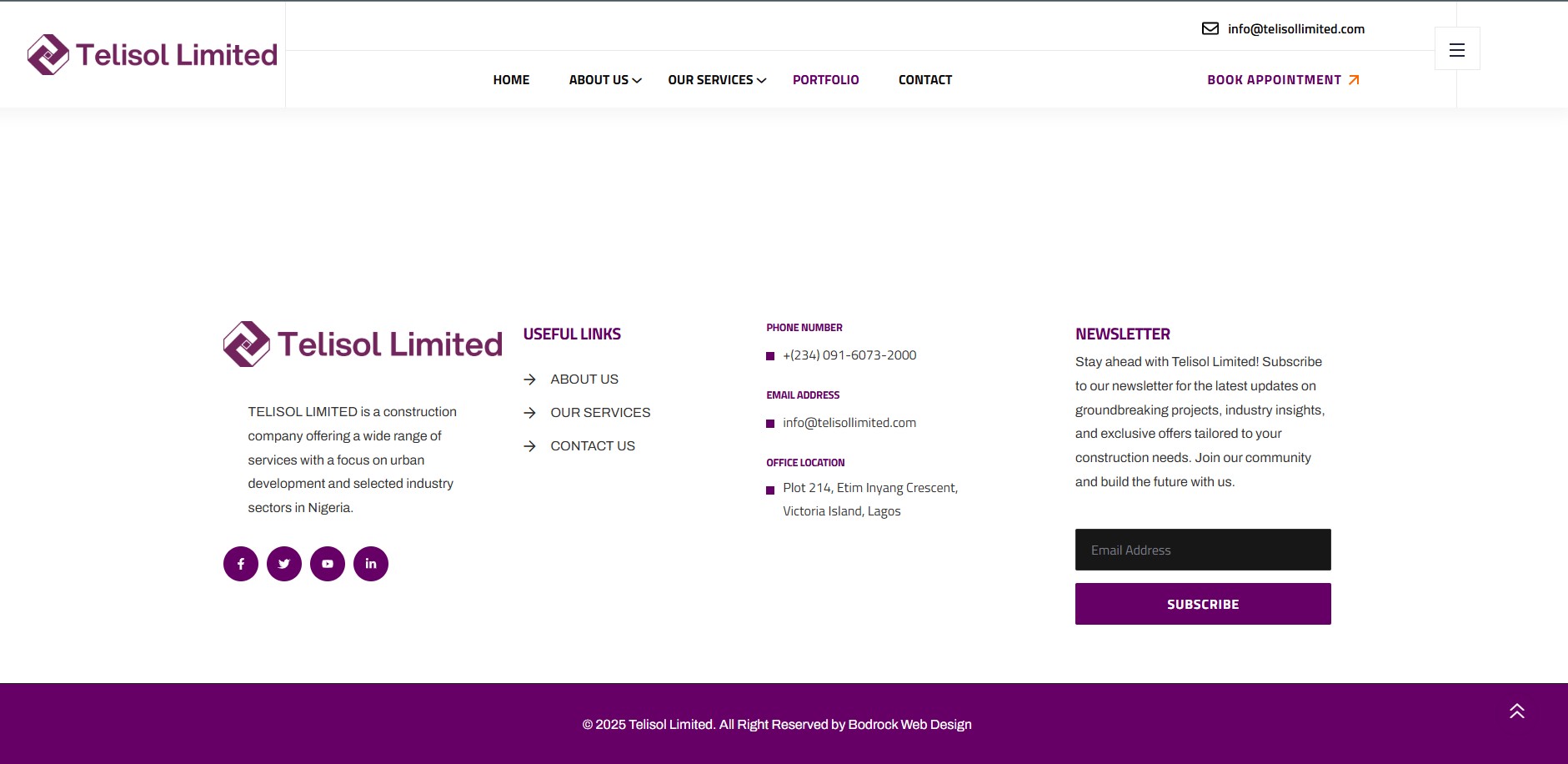The width and height of the screenshot is (1568, 764).
Task: Follow the footer About Us link
Action: 584,379
